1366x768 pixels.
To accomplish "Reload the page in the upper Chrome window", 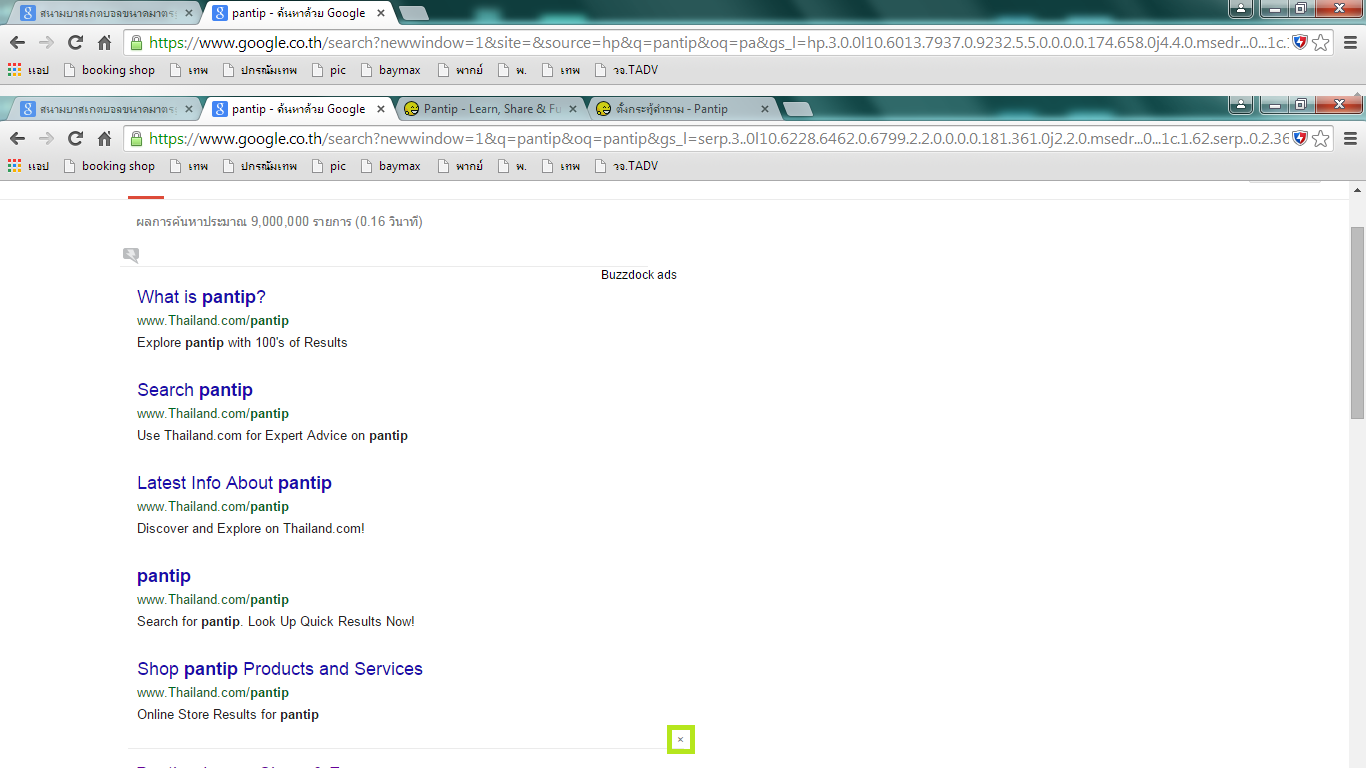I will pyautogui.click(x=75, y=43).
